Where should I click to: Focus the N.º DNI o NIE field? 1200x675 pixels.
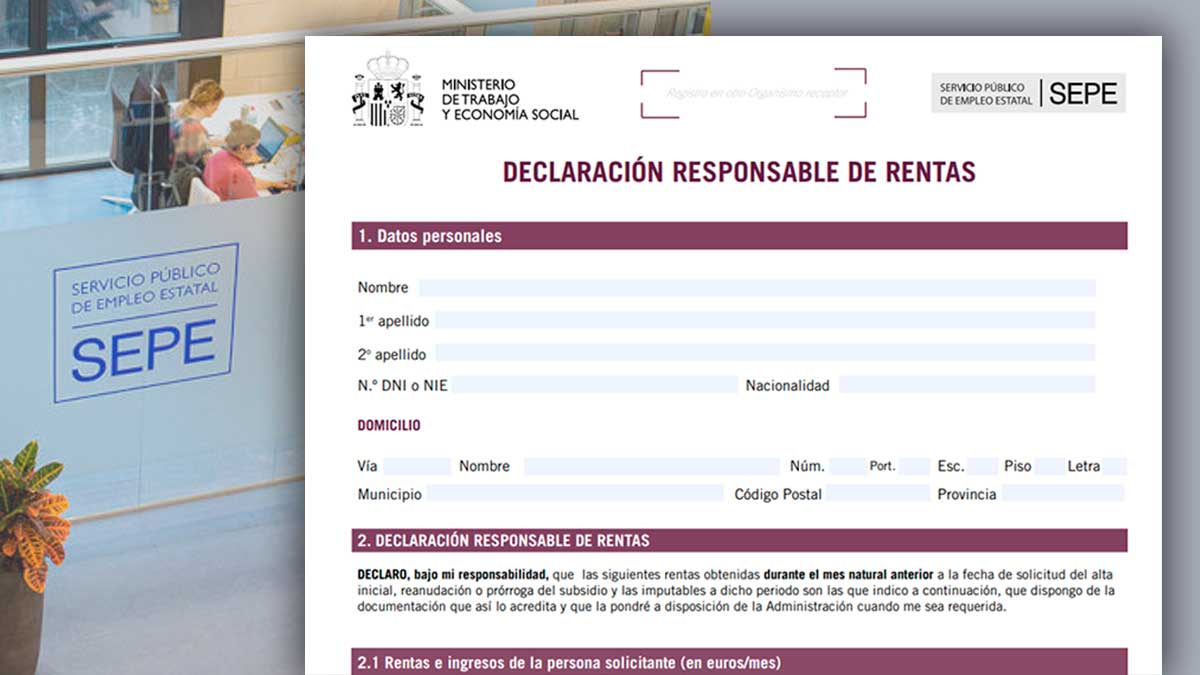pyautogui.click(x=594, y=385)
